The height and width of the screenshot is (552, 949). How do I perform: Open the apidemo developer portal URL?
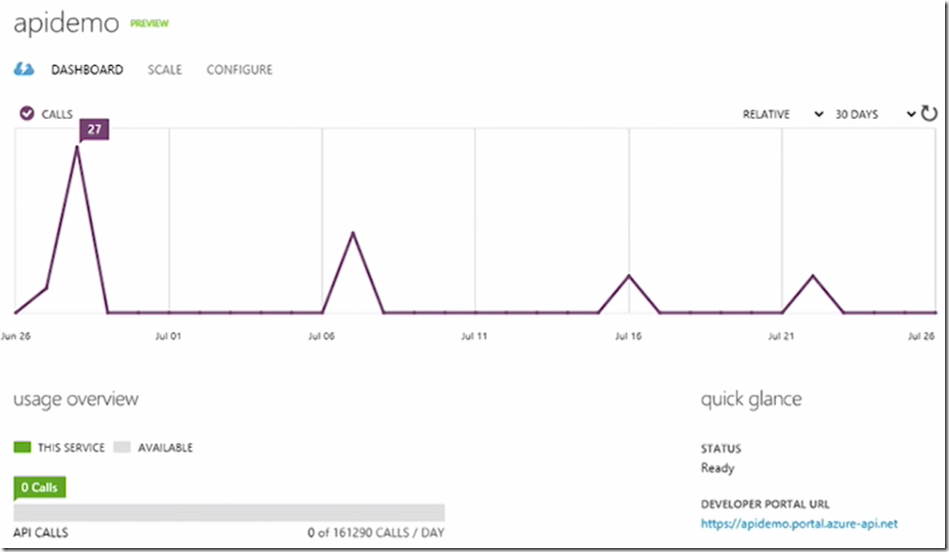[x=799, y=524]
